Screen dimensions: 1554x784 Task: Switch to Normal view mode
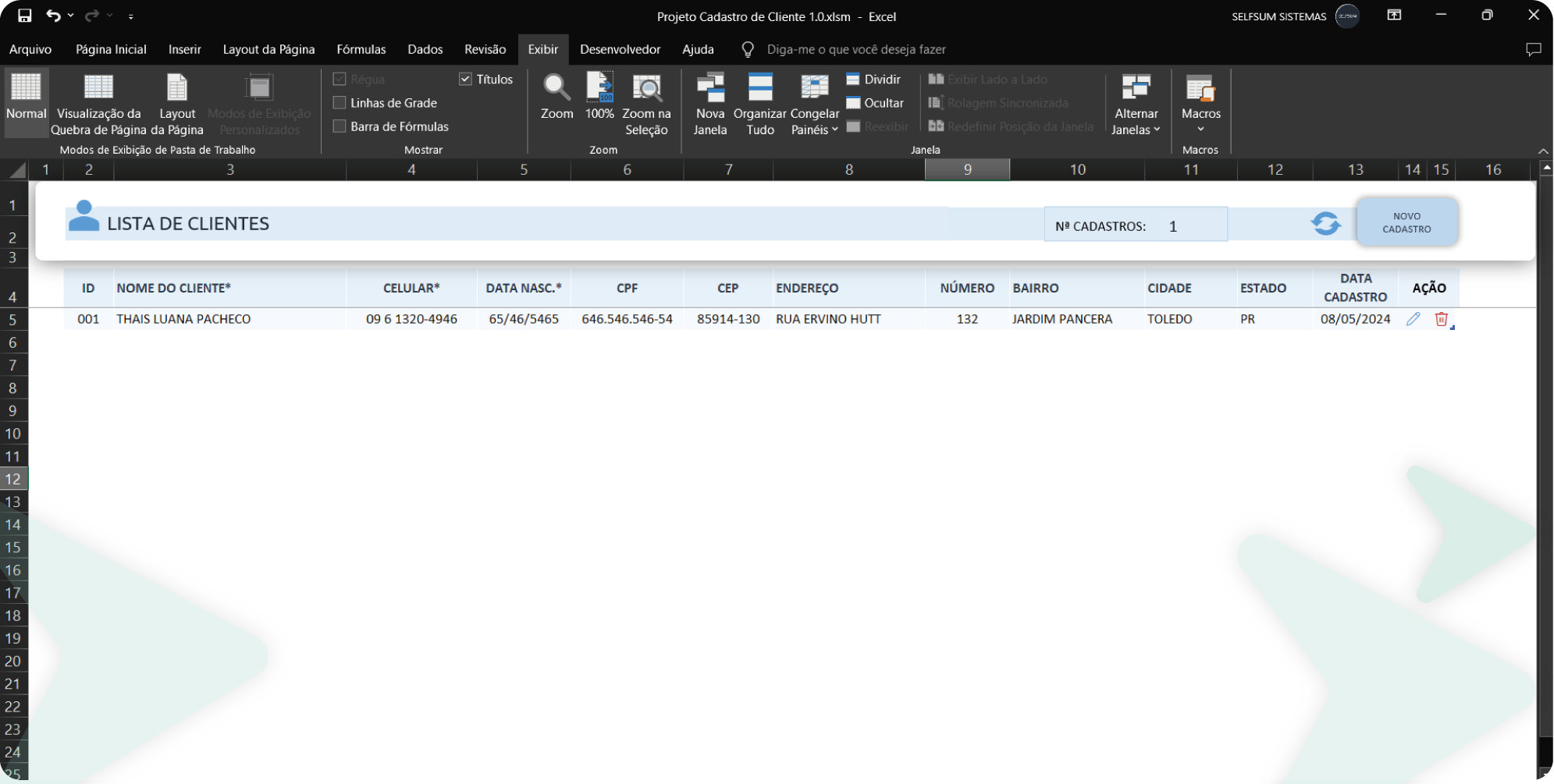tap(27, 102)
